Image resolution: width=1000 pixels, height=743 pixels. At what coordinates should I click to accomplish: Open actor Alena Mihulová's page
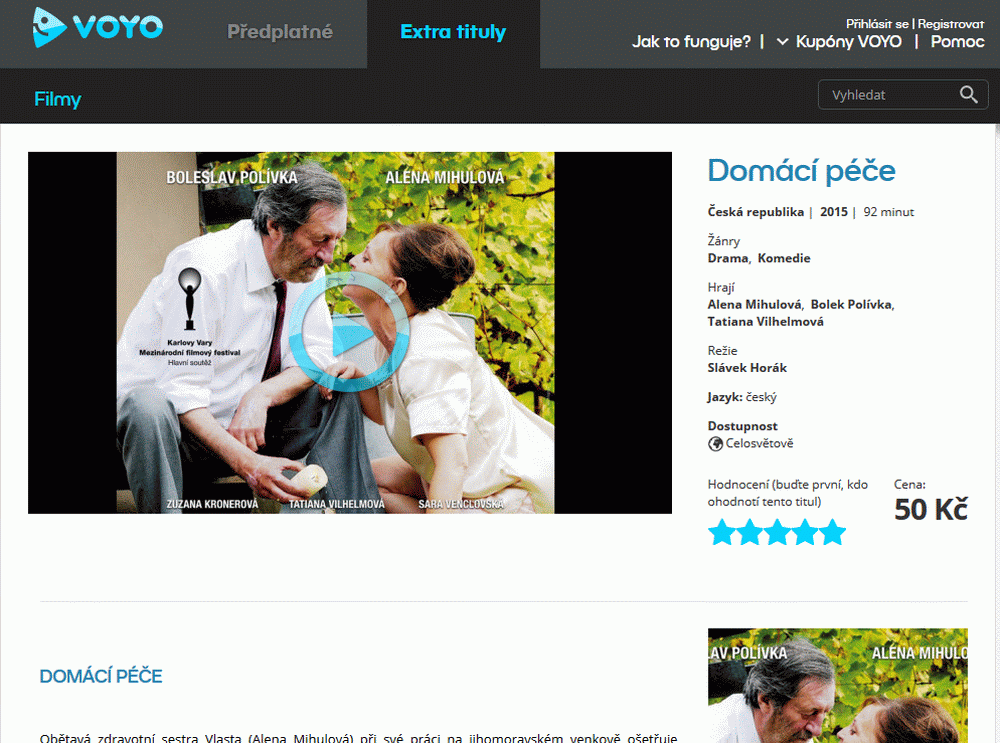pos(754,305)
